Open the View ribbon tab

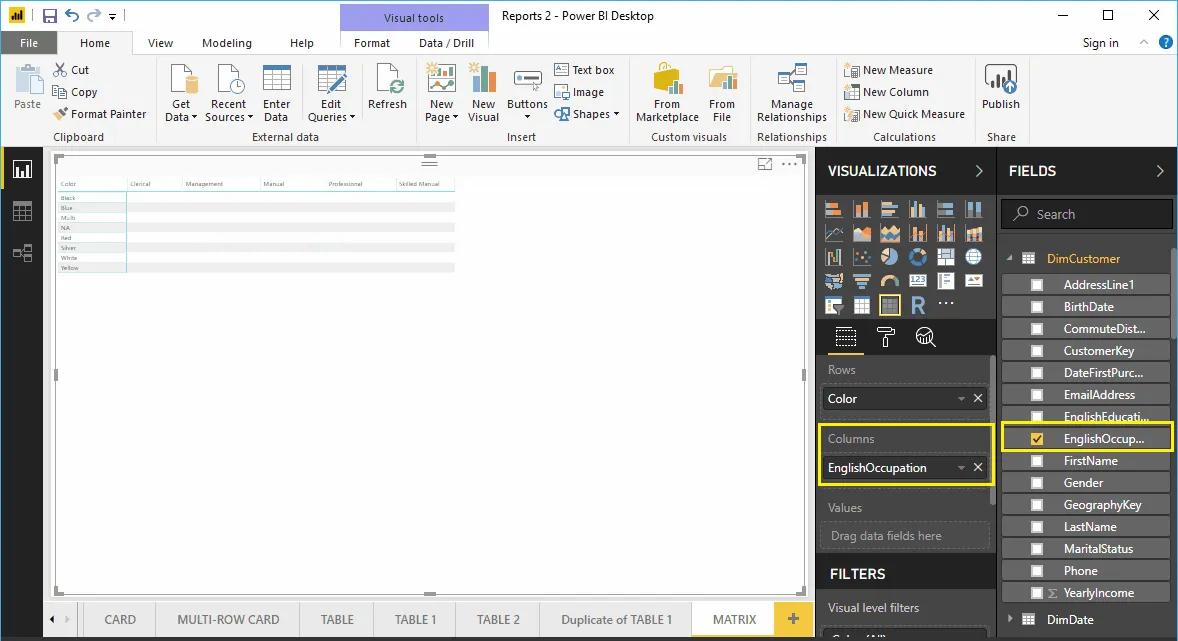pyautogui.click(x=160, y=43)
